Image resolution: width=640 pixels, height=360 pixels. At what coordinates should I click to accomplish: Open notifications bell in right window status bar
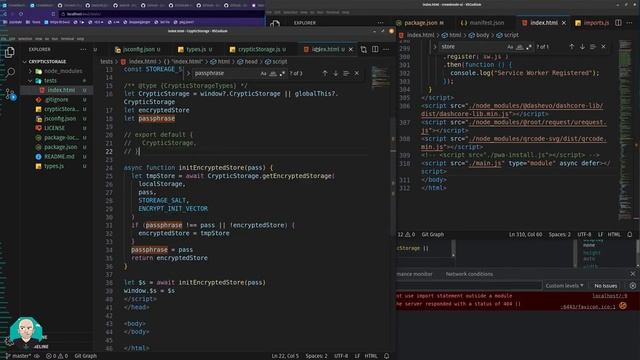coord(630,234)
